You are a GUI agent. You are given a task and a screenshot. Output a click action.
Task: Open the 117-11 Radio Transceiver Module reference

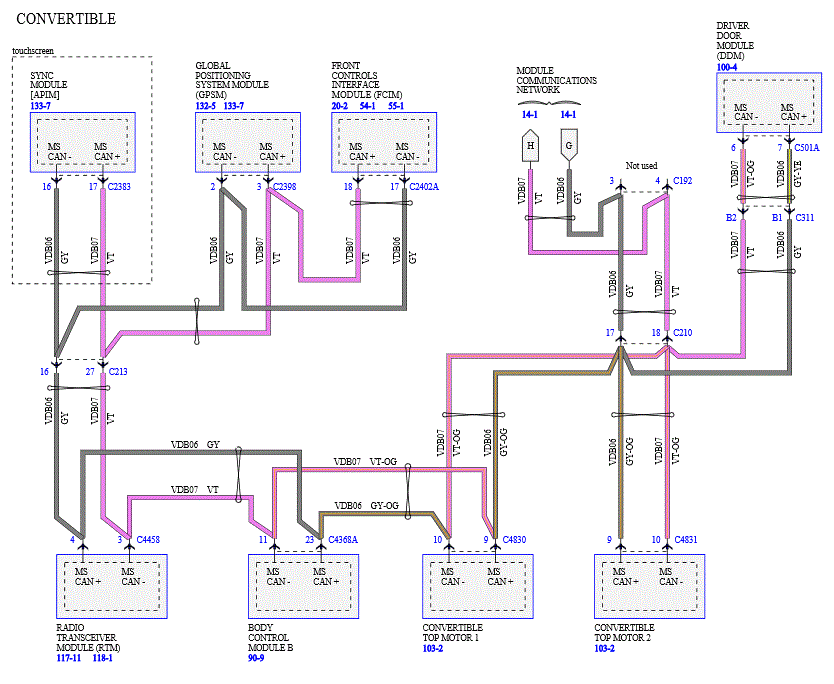pos(69,658)
